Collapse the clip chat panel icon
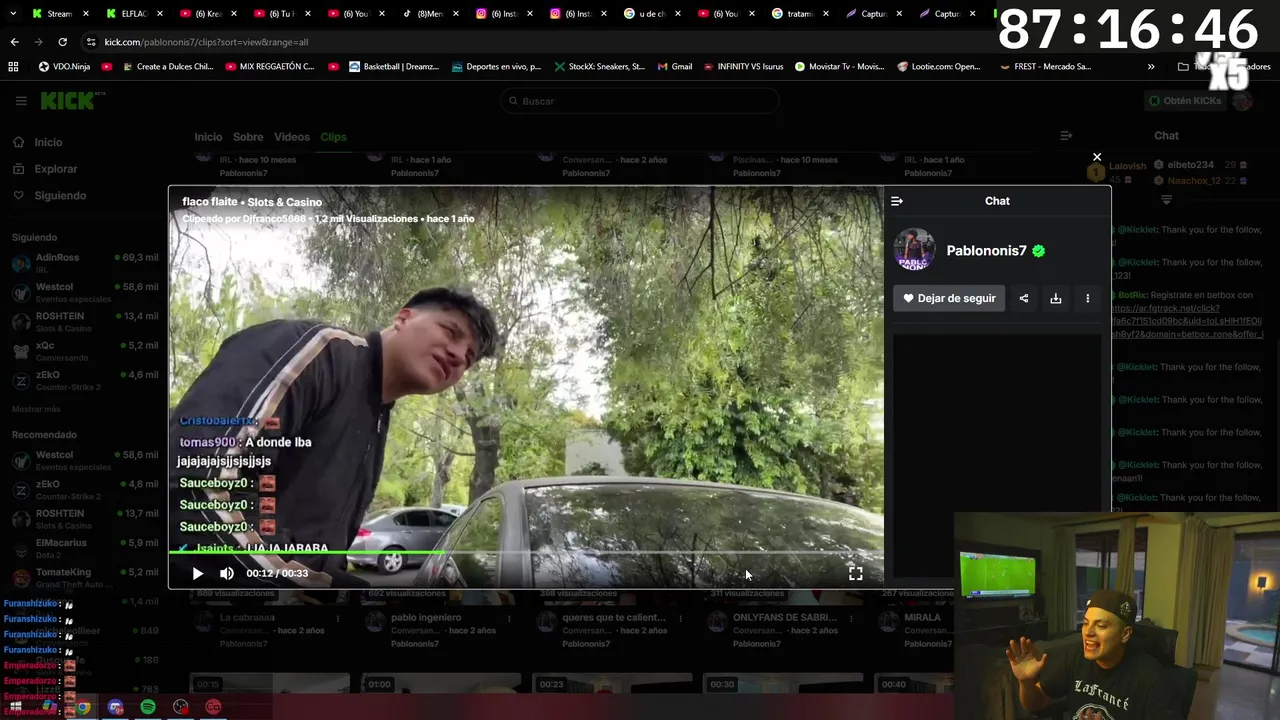 coord(897,201)
